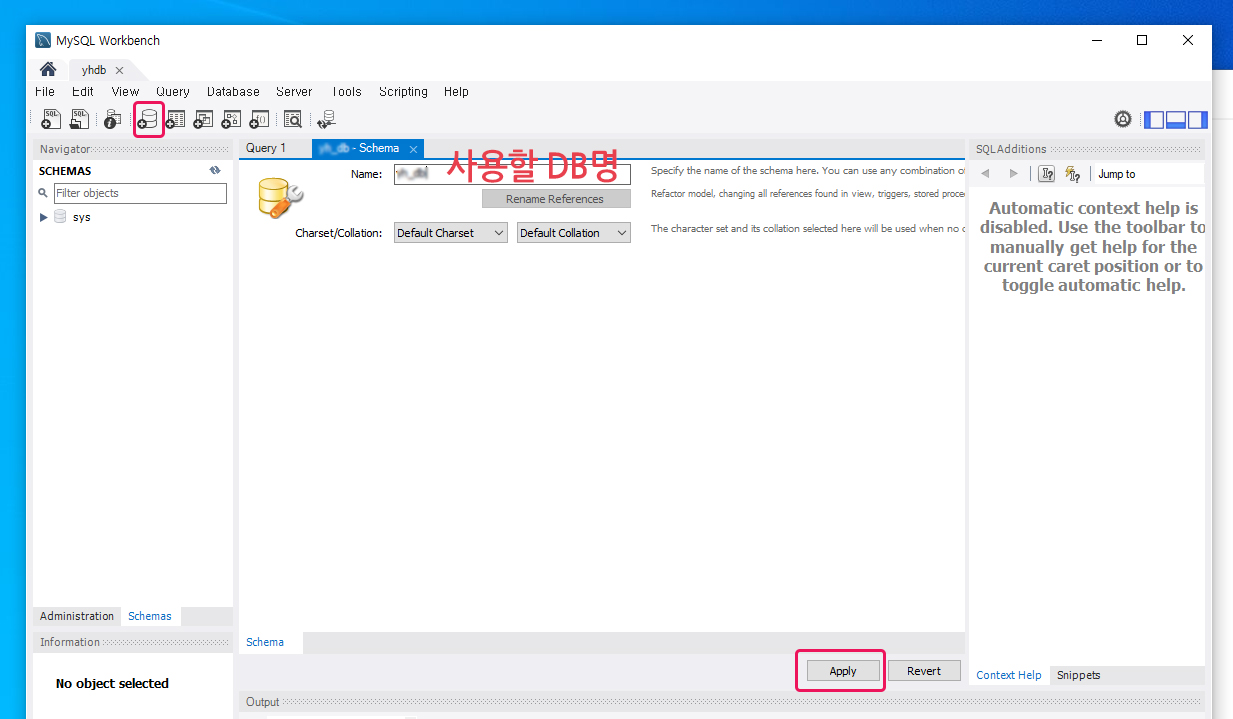
Task: Click the Apply button
Action: coord(843,671)
